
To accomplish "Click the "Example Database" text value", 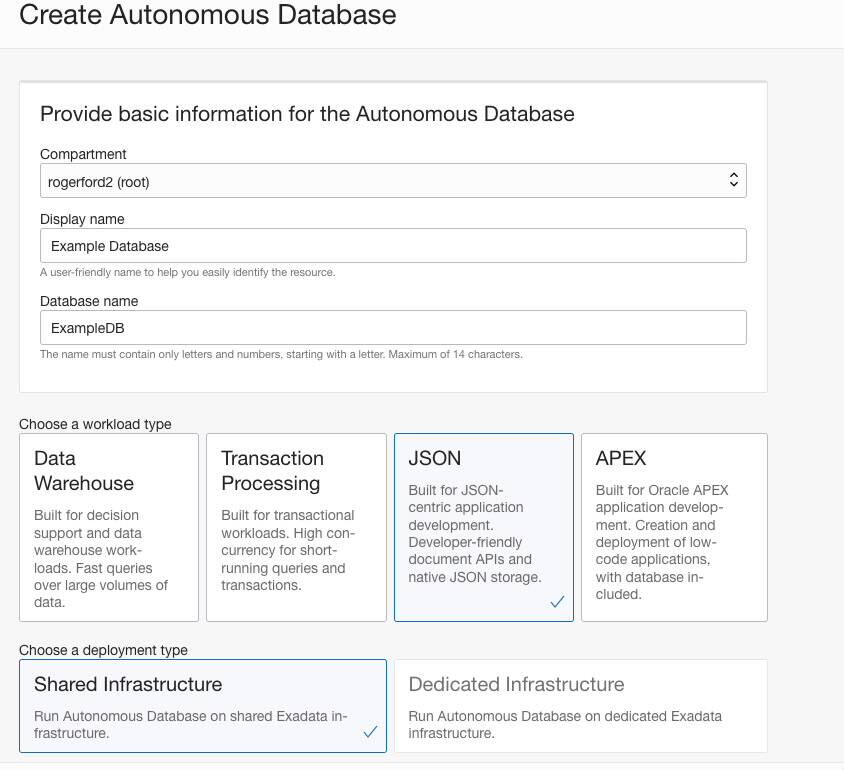I will point(115,245).
